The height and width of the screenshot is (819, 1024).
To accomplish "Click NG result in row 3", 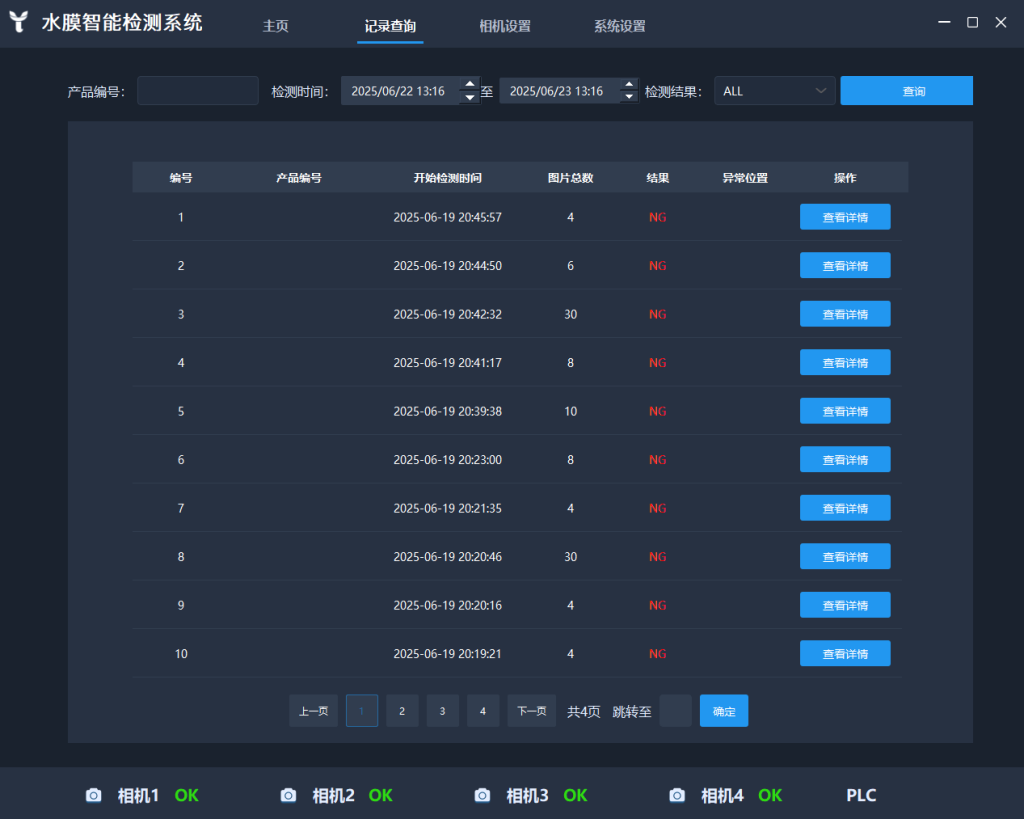I will point(658,314).
